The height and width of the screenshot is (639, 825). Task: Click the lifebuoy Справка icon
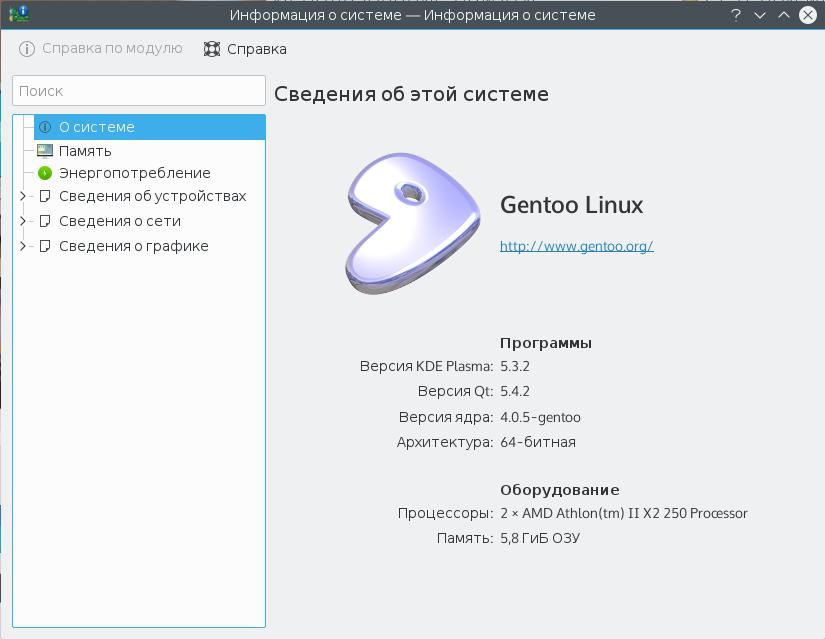[211, 49]
